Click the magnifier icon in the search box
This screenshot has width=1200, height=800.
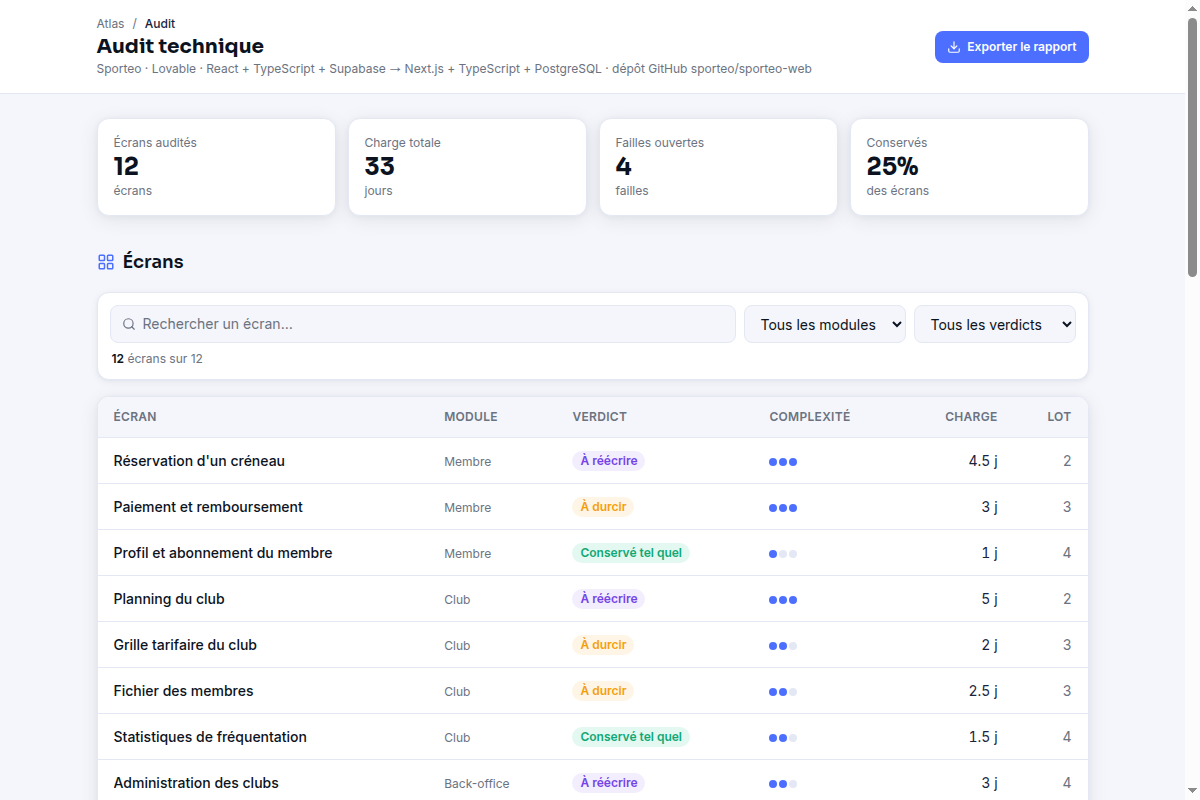129,324
